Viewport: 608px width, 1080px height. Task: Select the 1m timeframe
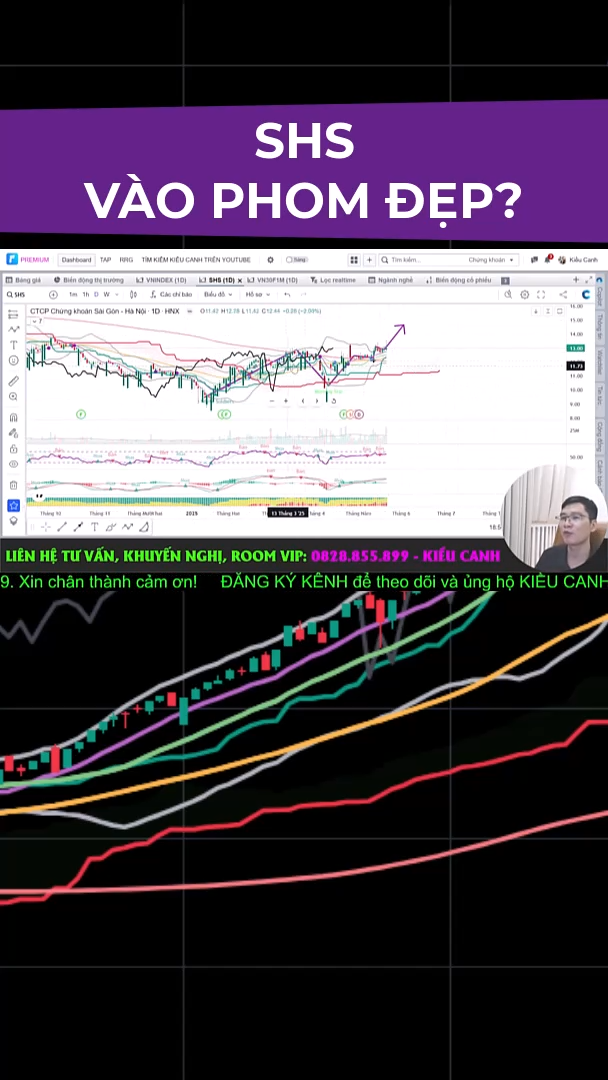[x=73, y=295]
